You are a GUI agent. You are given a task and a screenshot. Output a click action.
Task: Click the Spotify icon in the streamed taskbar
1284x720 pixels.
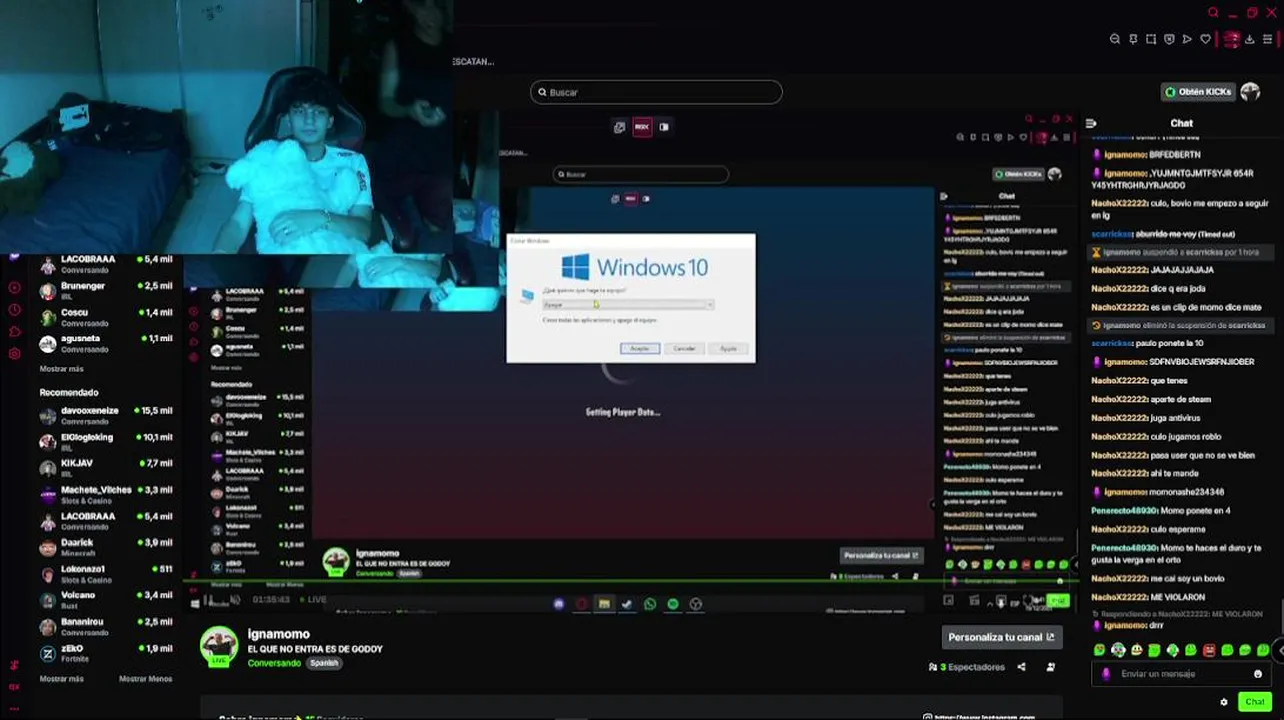[x=673, y=604]
